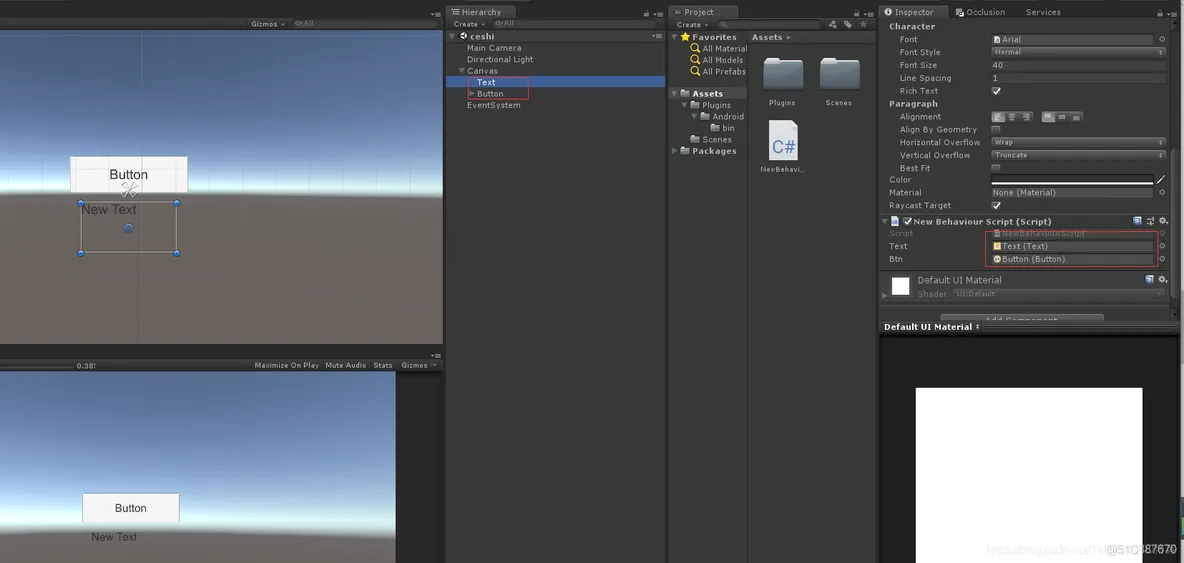This screenshot has width=1184, height=563.
Task: Click the Add Component button
Action: [1022, 318]
